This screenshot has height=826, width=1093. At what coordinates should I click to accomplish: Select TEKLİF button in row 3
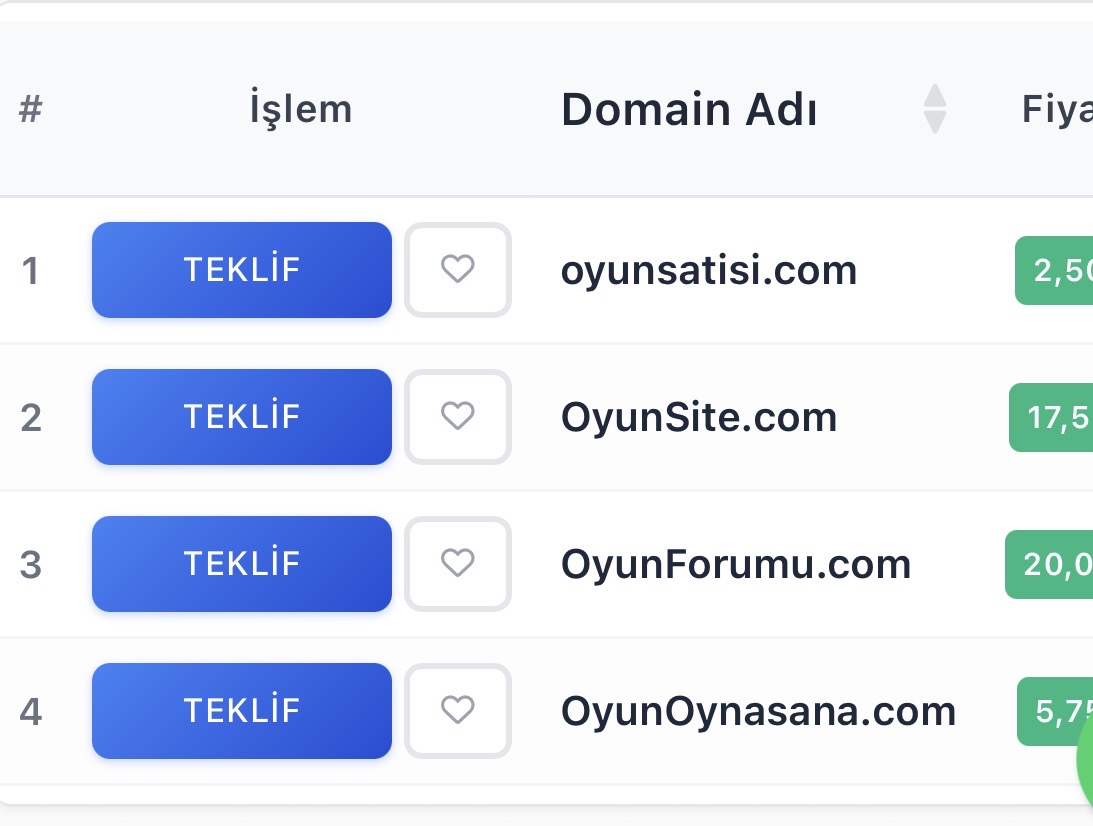click(x=242, y=564)
